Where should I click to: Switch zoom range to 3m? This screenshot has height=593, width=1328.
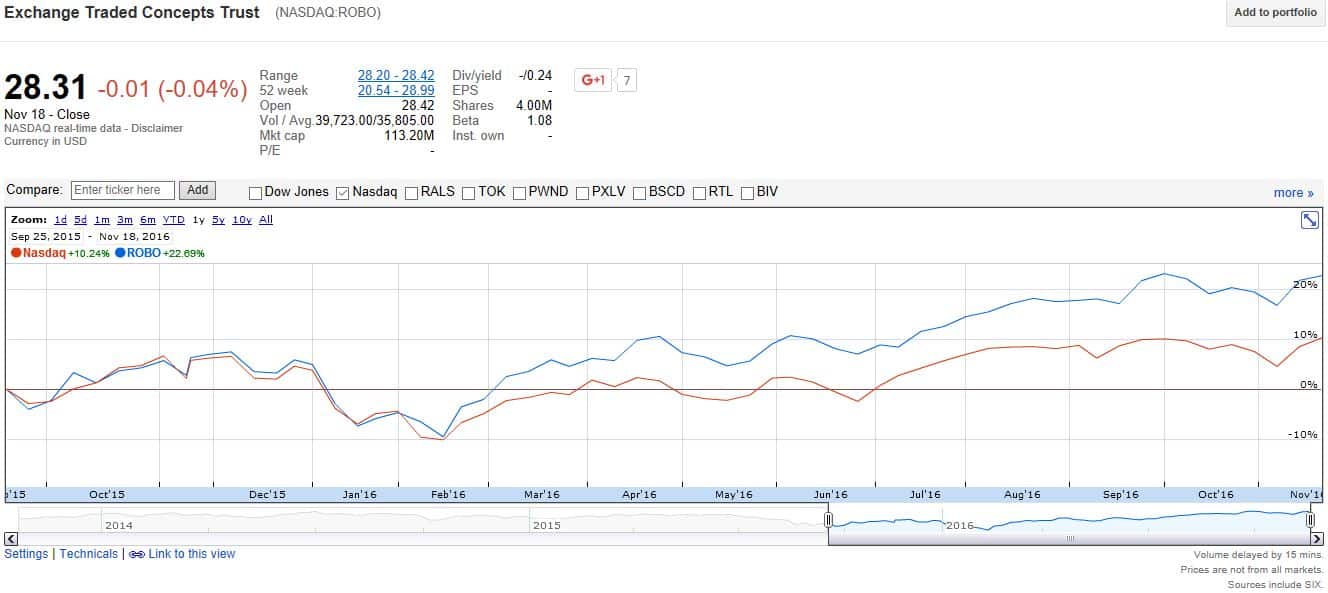click(x=124, y=220)
